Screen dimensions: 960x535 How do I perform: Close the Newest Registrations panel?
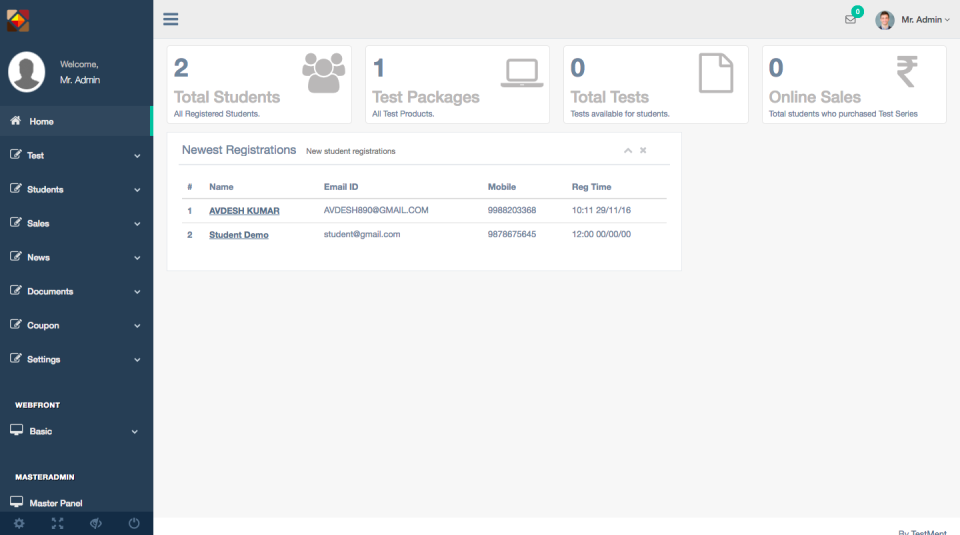(643, 150)
